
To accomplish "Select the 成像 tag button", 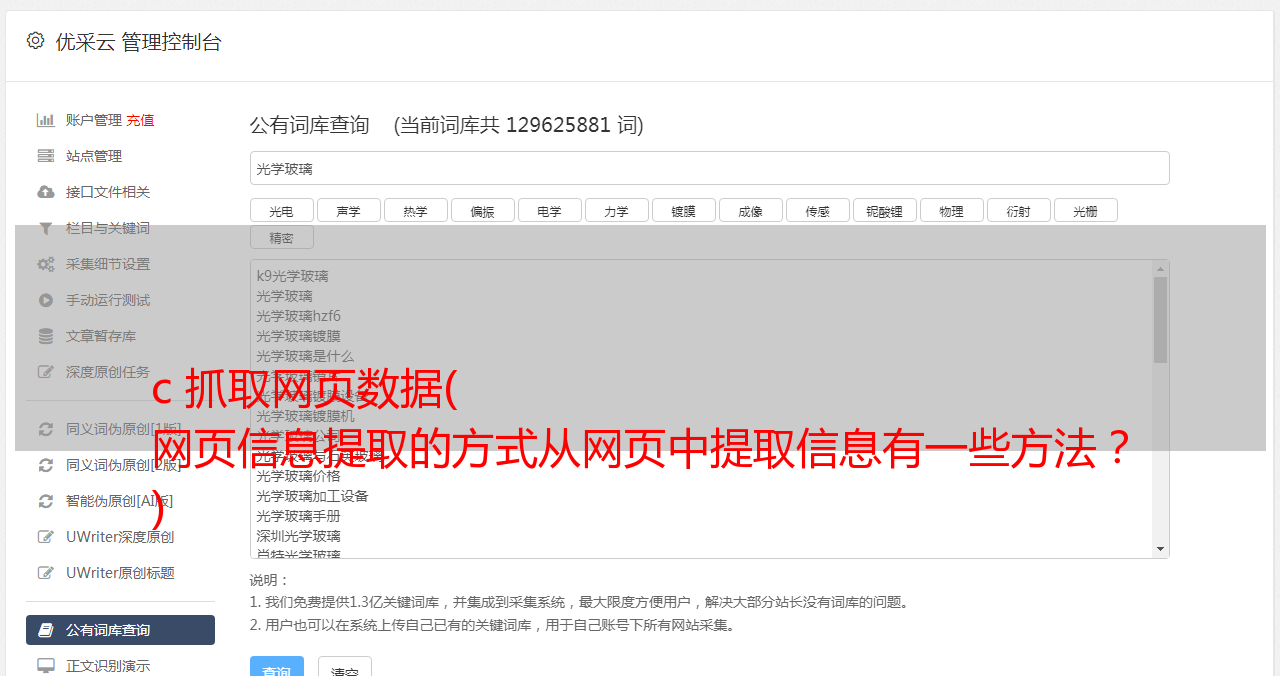I will 750,210.
